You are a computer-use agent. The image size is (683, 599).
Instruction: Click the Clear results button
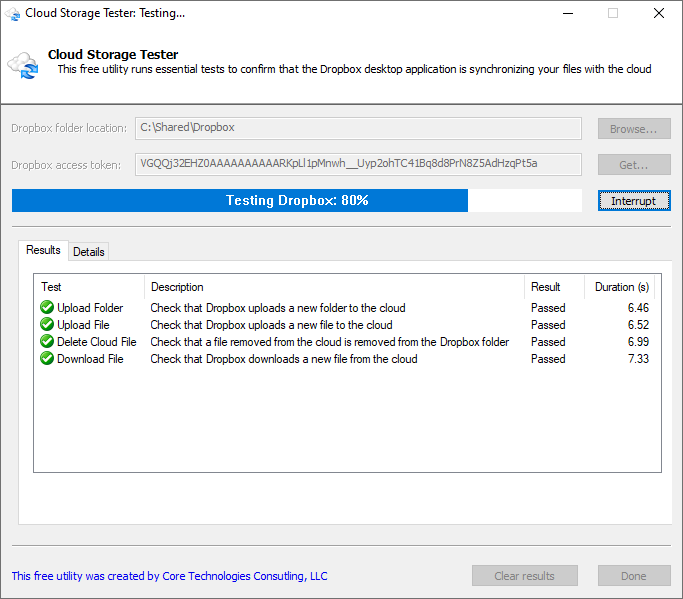(524, 576)
